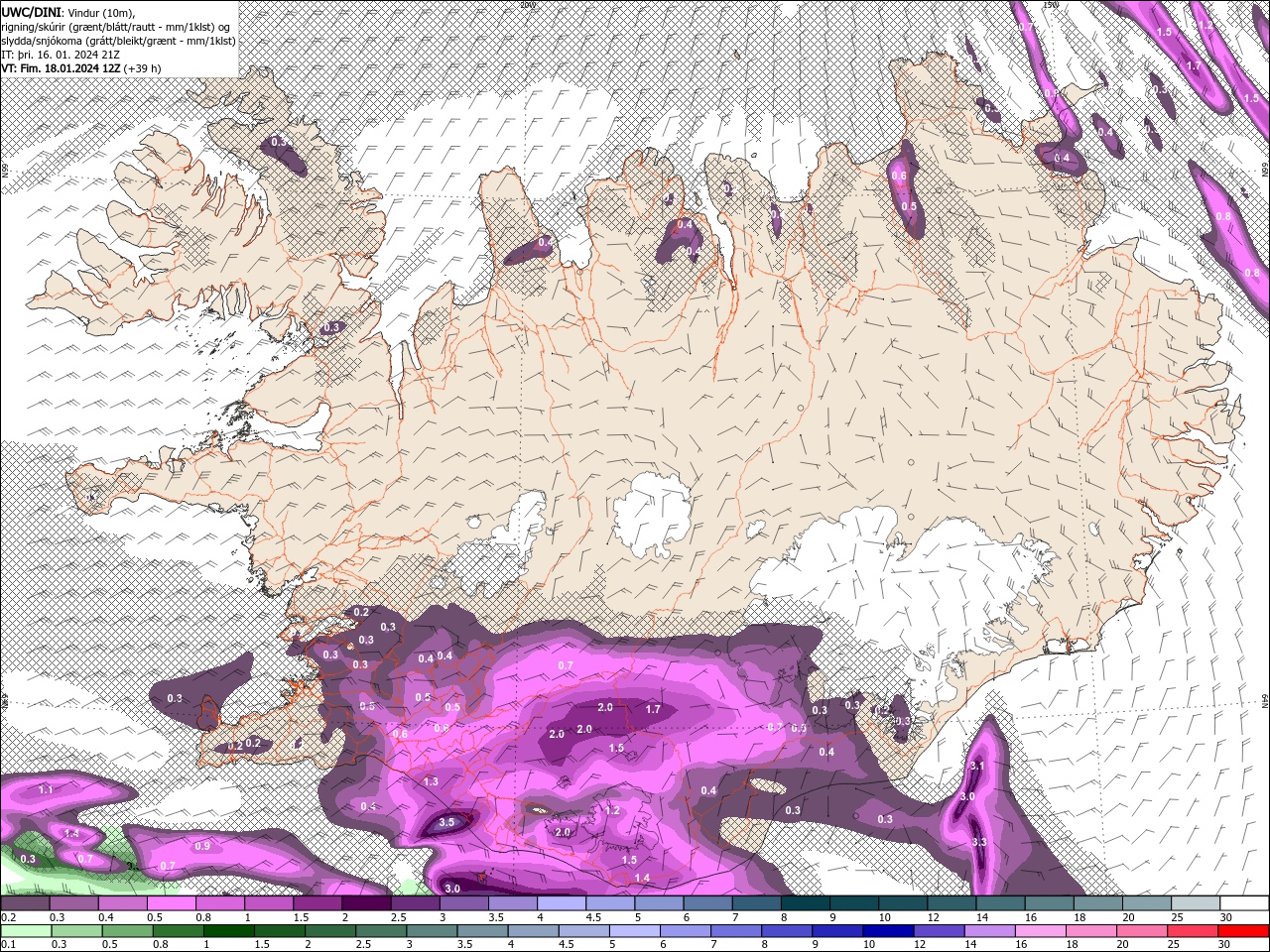This screenshot has height=952, width=1270.
Task: Click the "UWC/DINI: Vindur (10m)" title line
Action: 68,12
